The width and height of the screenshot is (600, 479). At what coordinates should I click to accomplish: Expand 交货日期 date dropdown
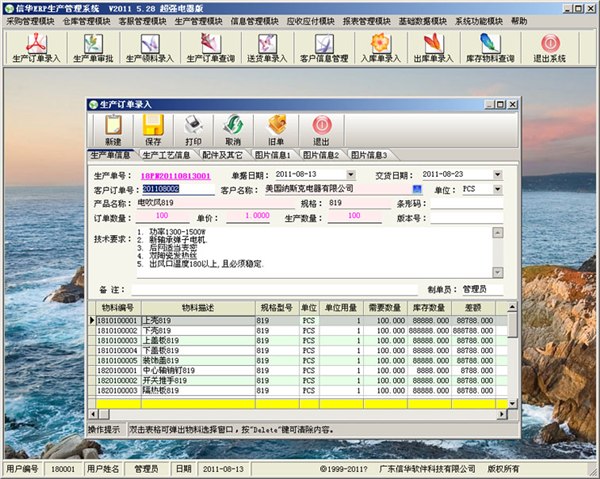pyautogui.click(x=497, y=174)
